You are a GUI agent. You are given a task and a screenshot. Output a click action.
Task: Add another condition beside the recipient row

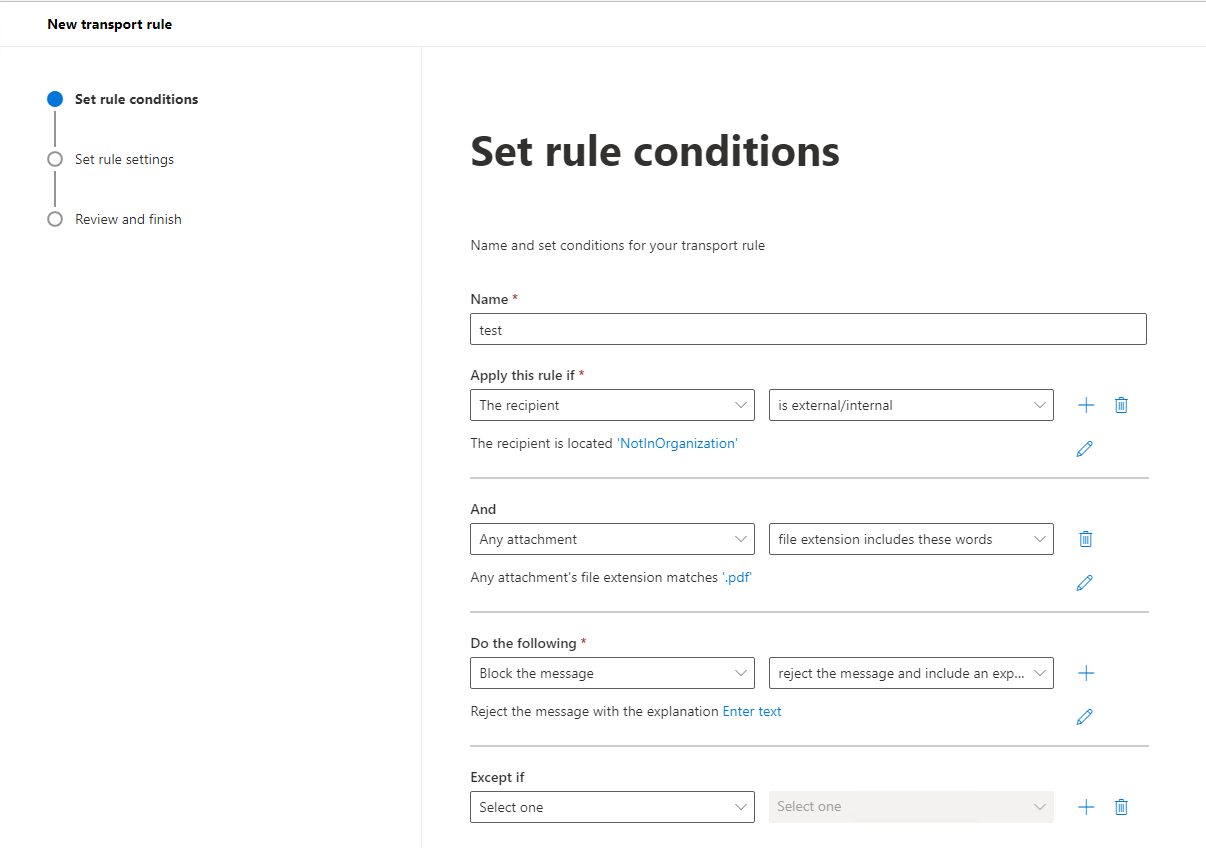pos(1086,405)
